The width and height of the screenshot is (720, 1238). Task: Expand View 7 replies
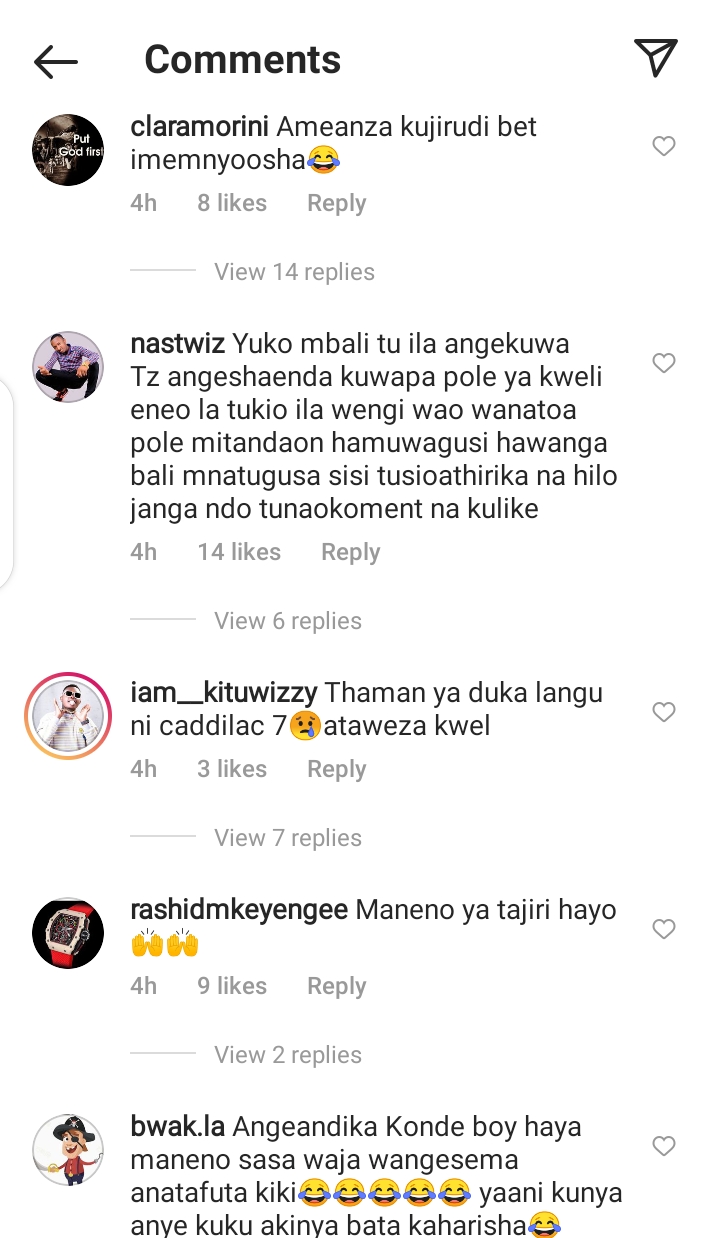click(x=288, y=838)
